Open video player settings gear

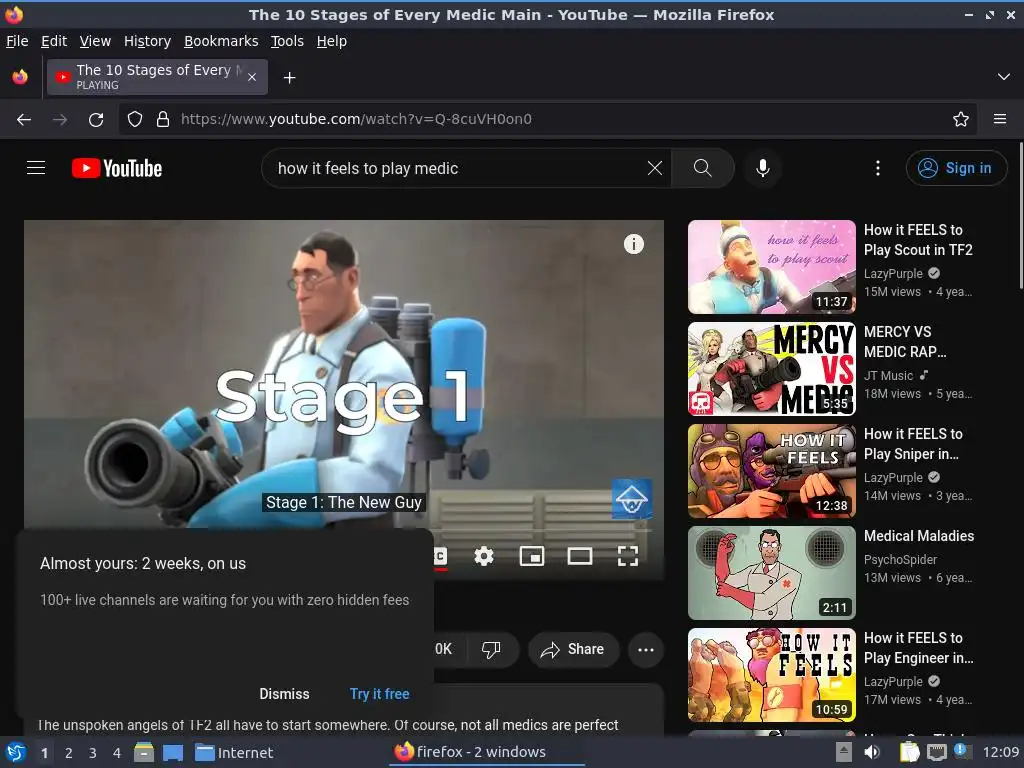pyautogui.click(x=484, y=556)
